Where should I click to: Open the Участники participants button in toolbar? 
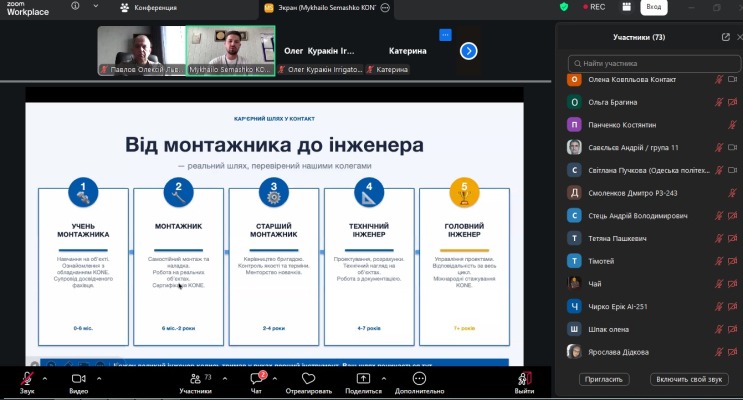195,382
